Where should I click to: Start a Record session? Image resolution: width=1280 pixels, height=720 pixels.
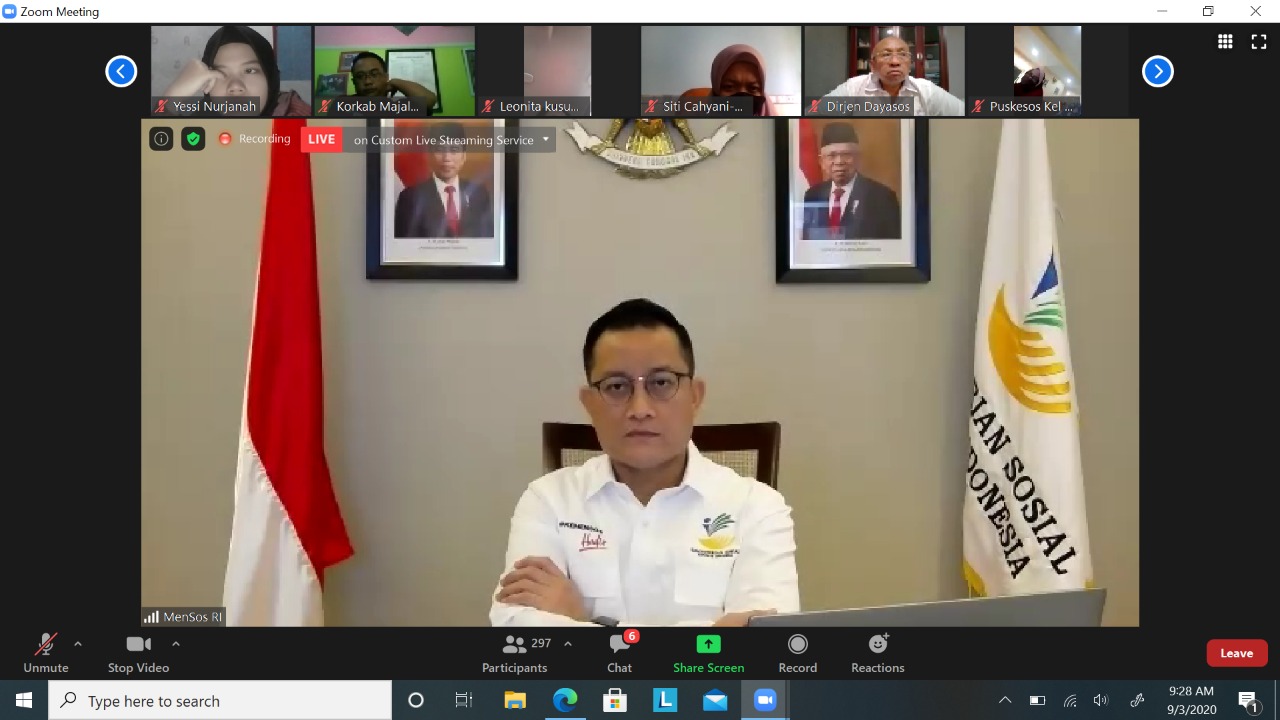pyautogui.click(x=797, y=650)
